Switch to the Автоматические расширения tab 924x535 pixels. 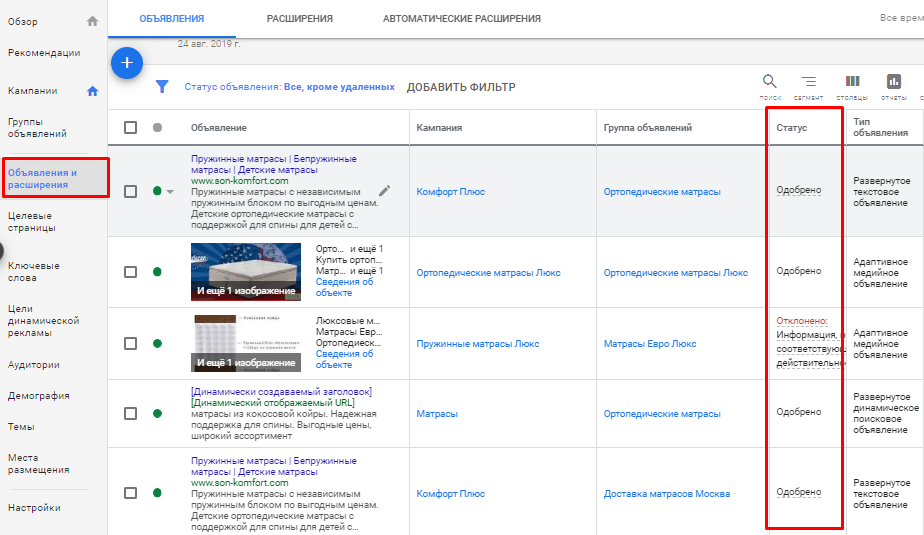click(461, 18)
